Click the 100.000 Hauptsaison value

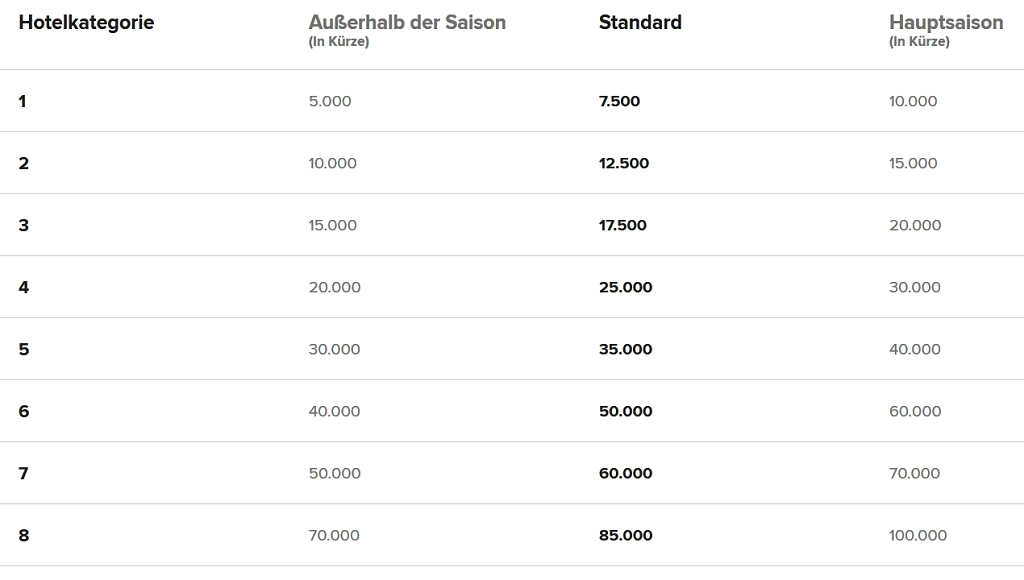click(917, 535)
